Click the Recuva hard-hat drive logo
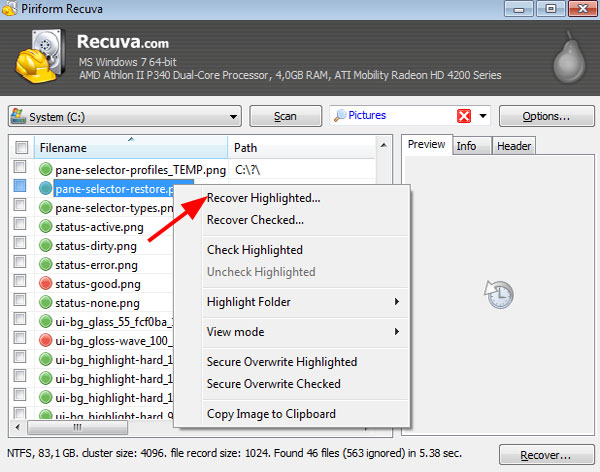The width and height of the screenshot is (600, 472). [39, 55]
